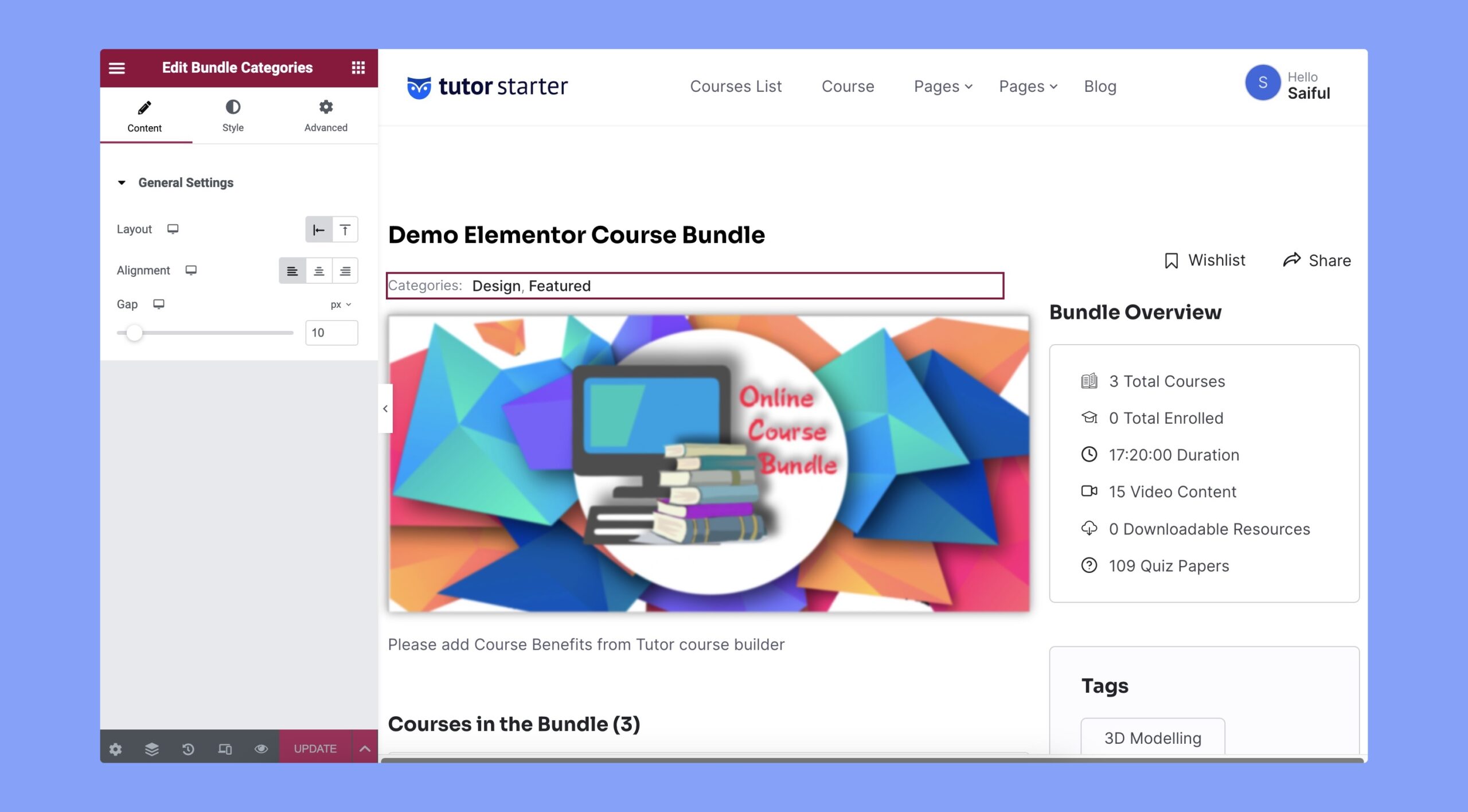Image resolution: width=1468 pixels, height=812 pixels.
Task: Click the Style tab in editor panel
Action: 233,115
